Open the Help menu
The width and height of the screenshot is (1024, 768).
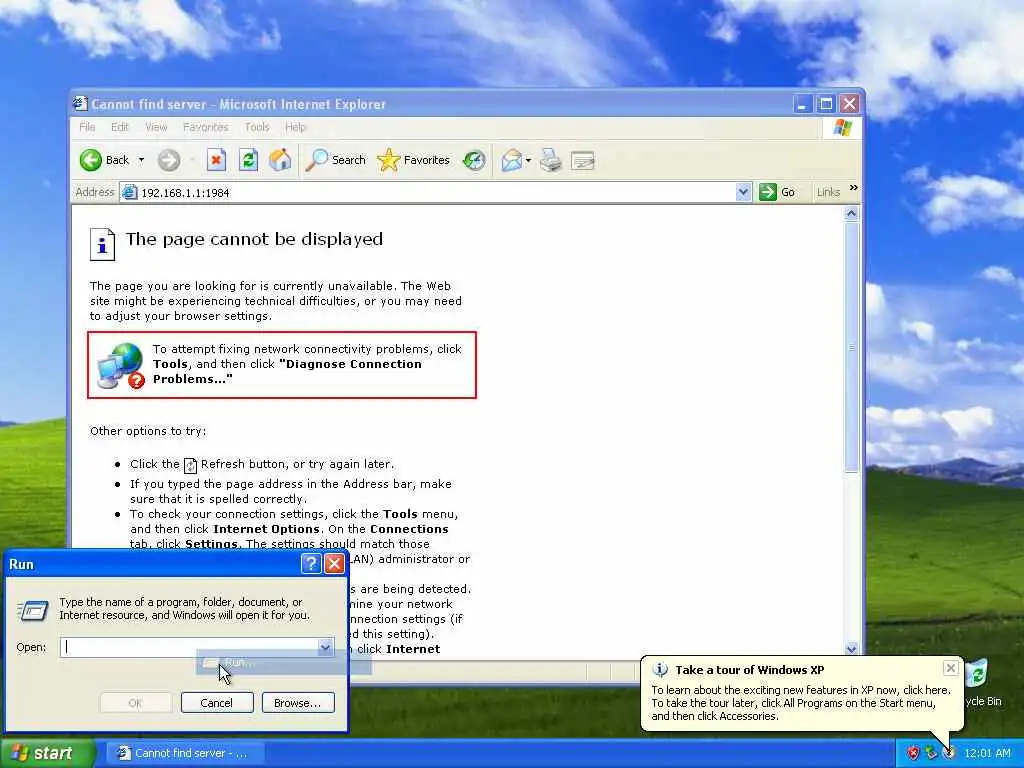click(295, 127)
